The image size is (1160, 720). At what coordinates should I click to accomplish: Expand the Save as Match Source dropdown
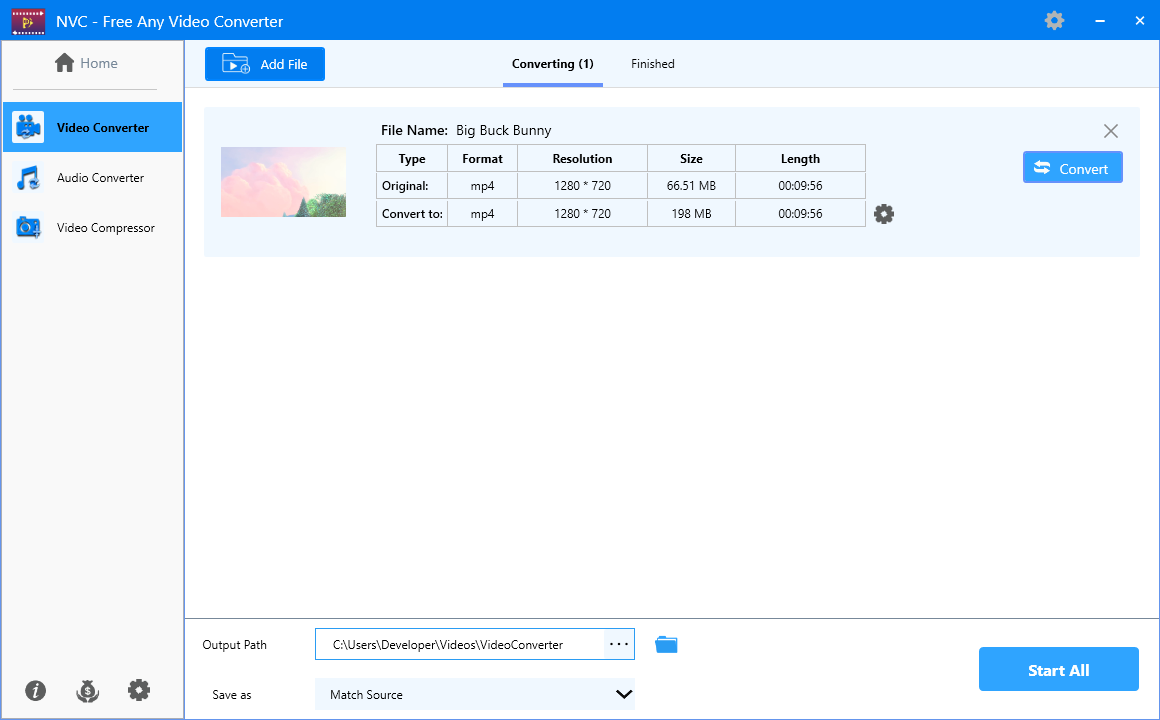coord(475,694)
